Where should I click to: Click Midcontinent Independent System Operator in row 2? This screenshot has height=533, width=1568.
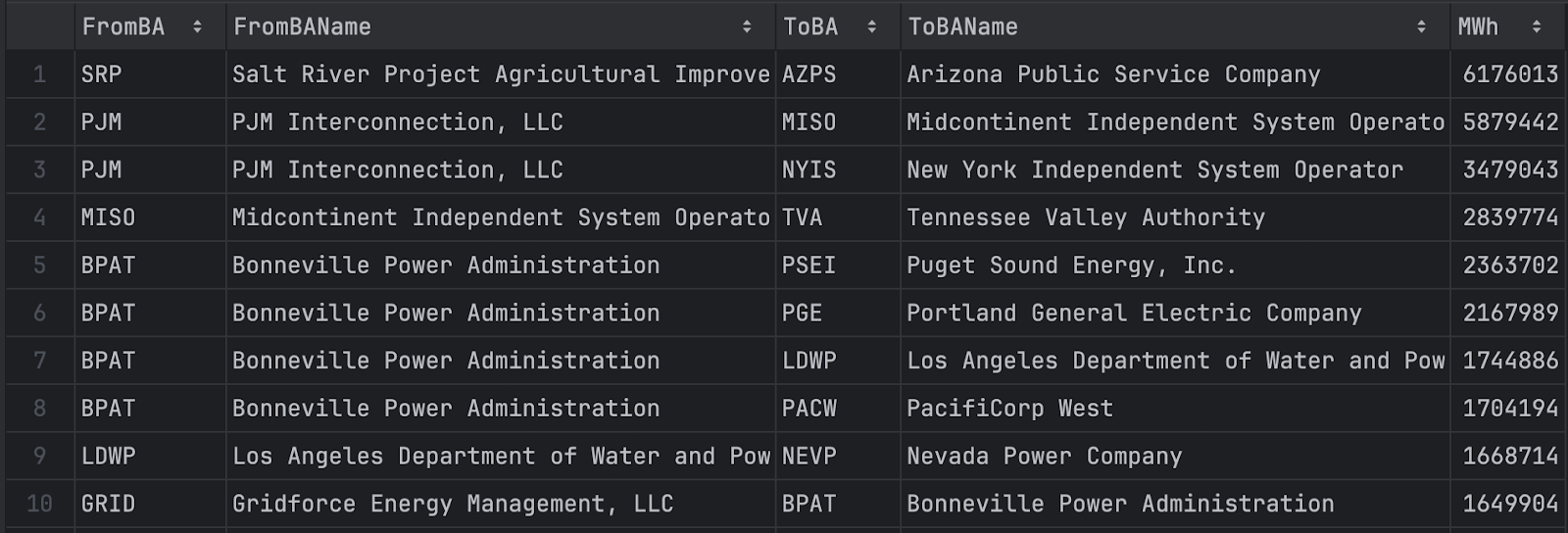[x=1175, y=122]
